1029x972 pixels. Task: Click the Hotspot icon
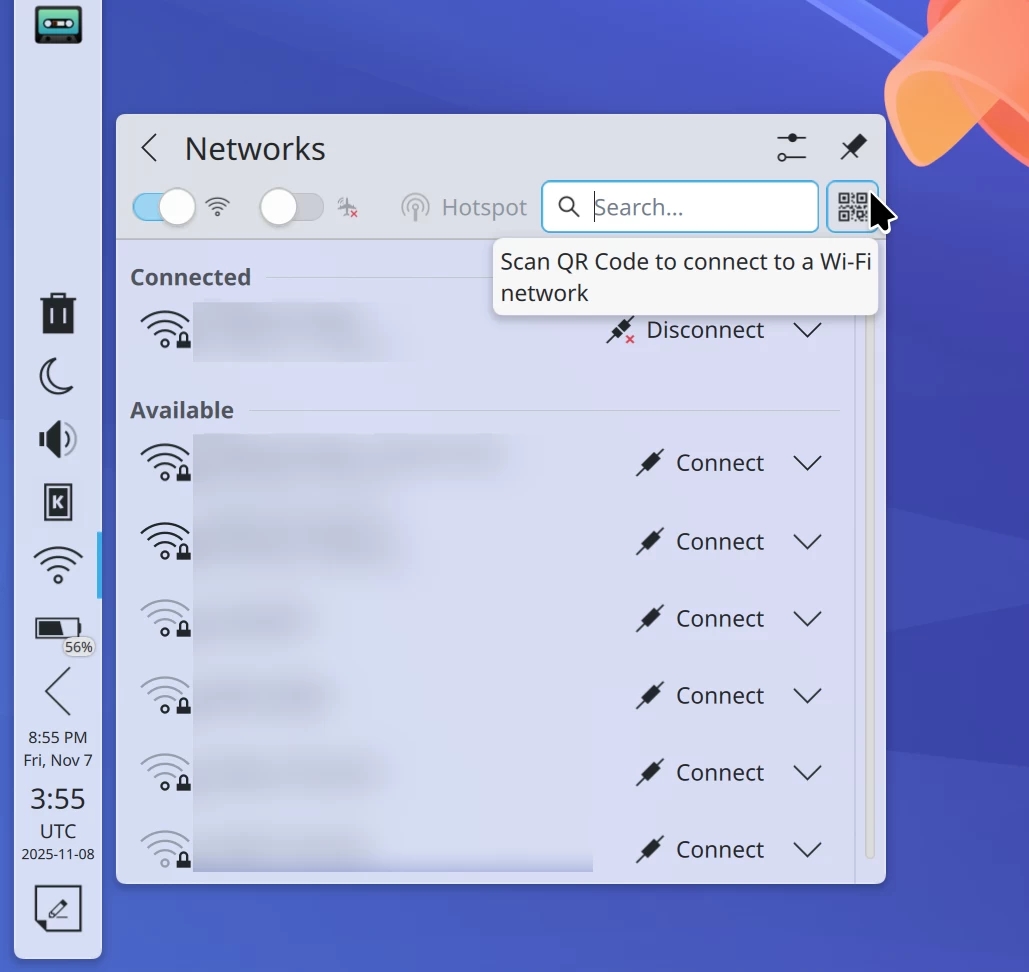coord(415,207)
